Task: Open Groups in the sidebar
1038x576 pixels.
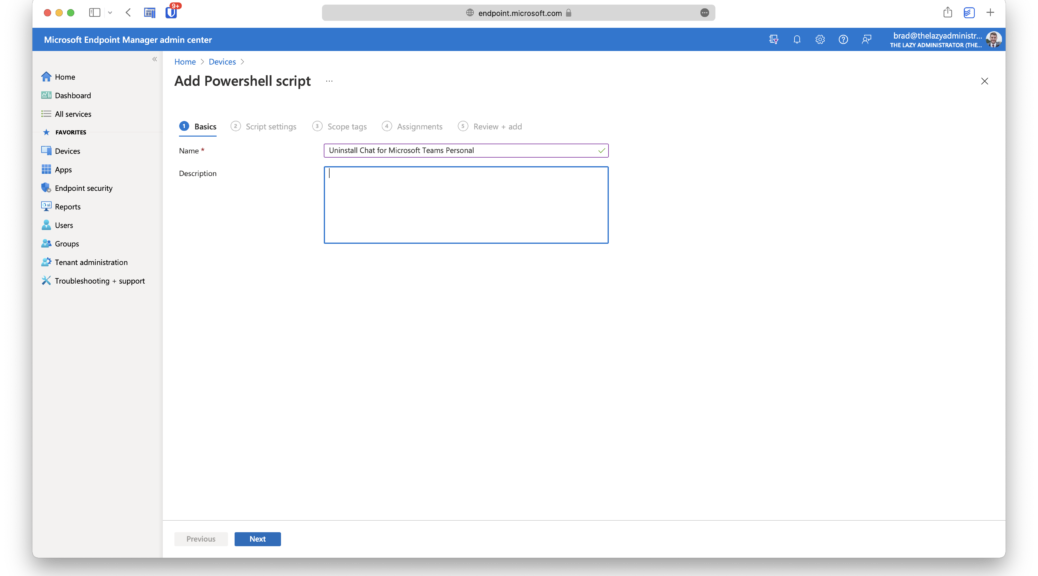Action: (x=60, y=244)
